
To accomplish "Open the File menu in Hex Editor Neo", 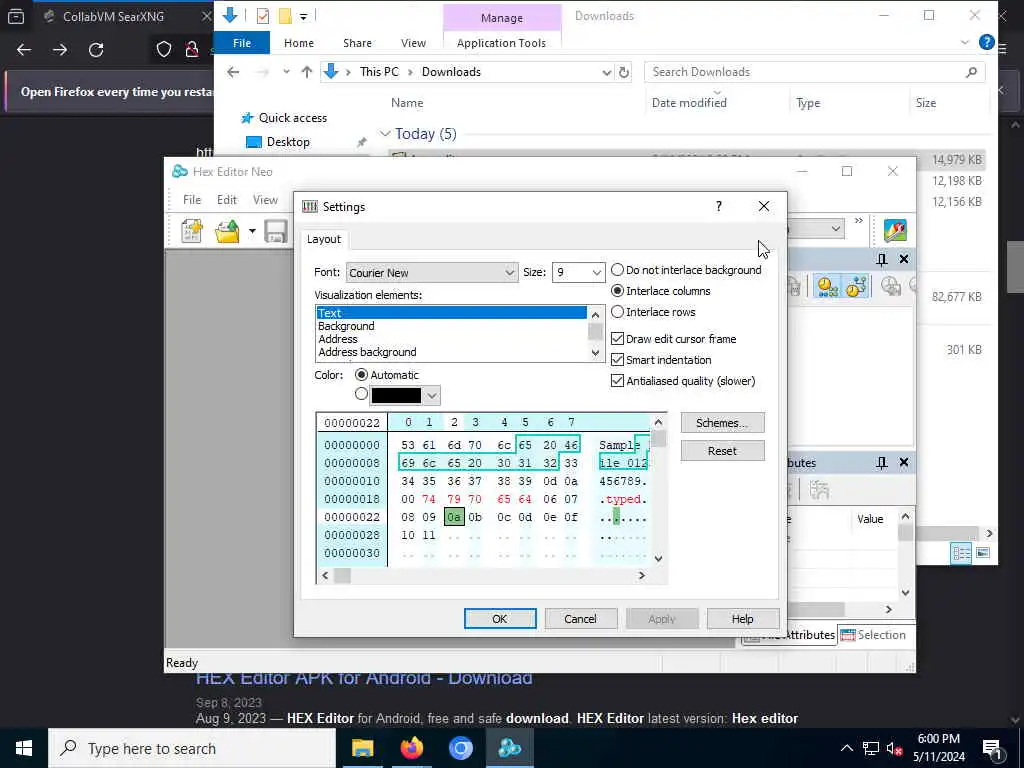I will click(191, 200).
